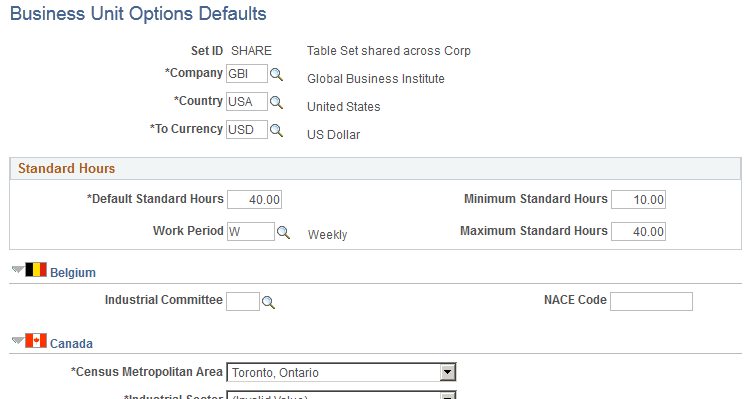Open the Country lookup magnifier
Image resolution: width=754 pixels, height=399 pixels.
click(276, 102)
